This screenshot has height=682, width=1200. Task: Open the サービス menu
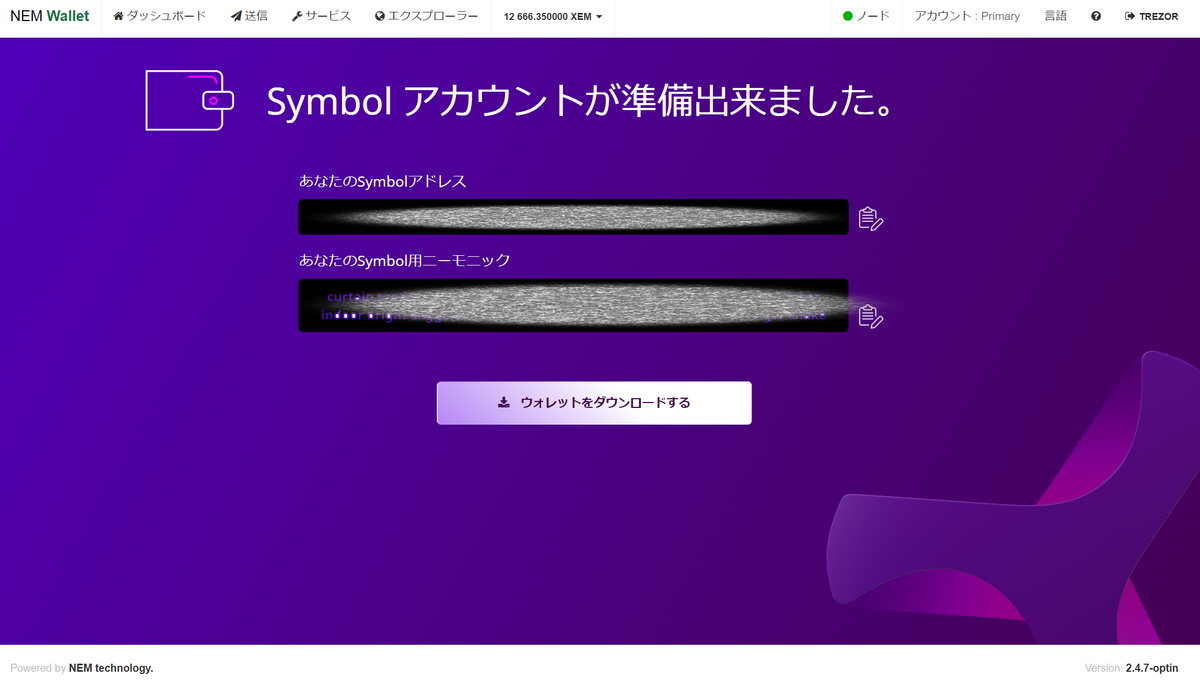321,16
